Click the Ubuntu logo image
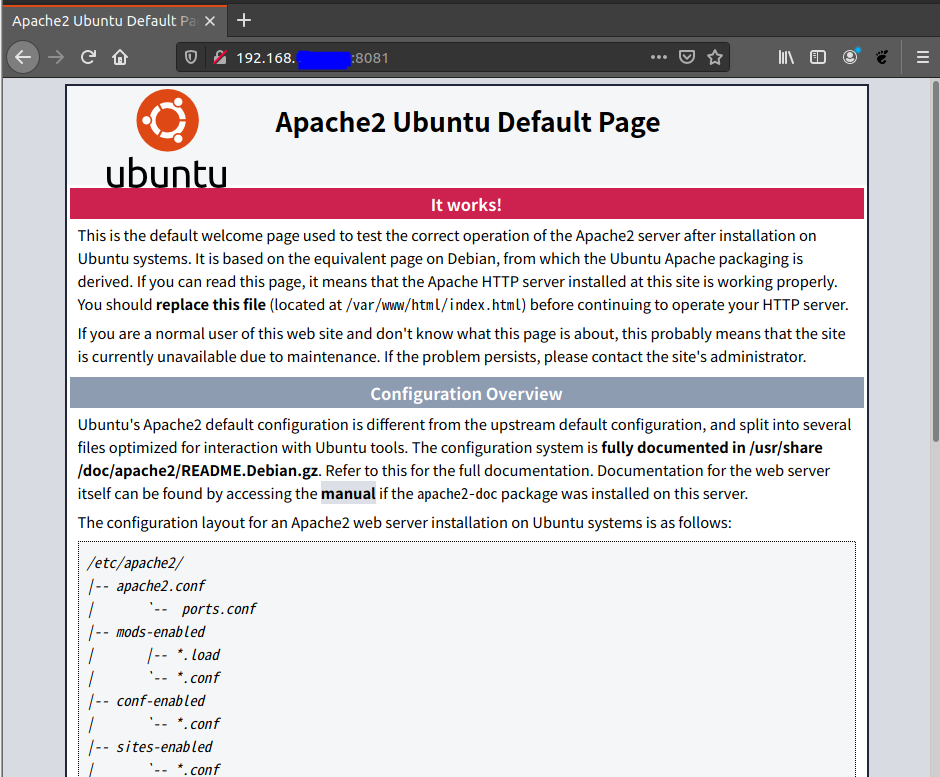 click(167, 138)
